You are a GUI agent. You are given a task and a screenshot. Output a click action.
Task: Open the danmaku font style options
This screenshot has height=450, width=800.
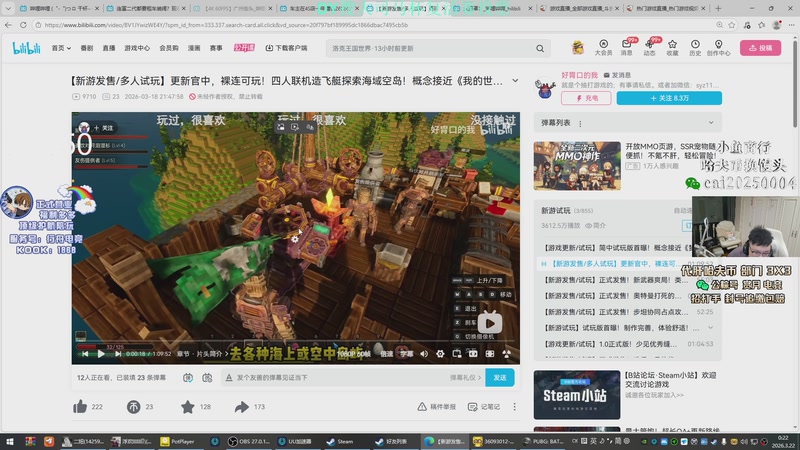pos(229,378)
